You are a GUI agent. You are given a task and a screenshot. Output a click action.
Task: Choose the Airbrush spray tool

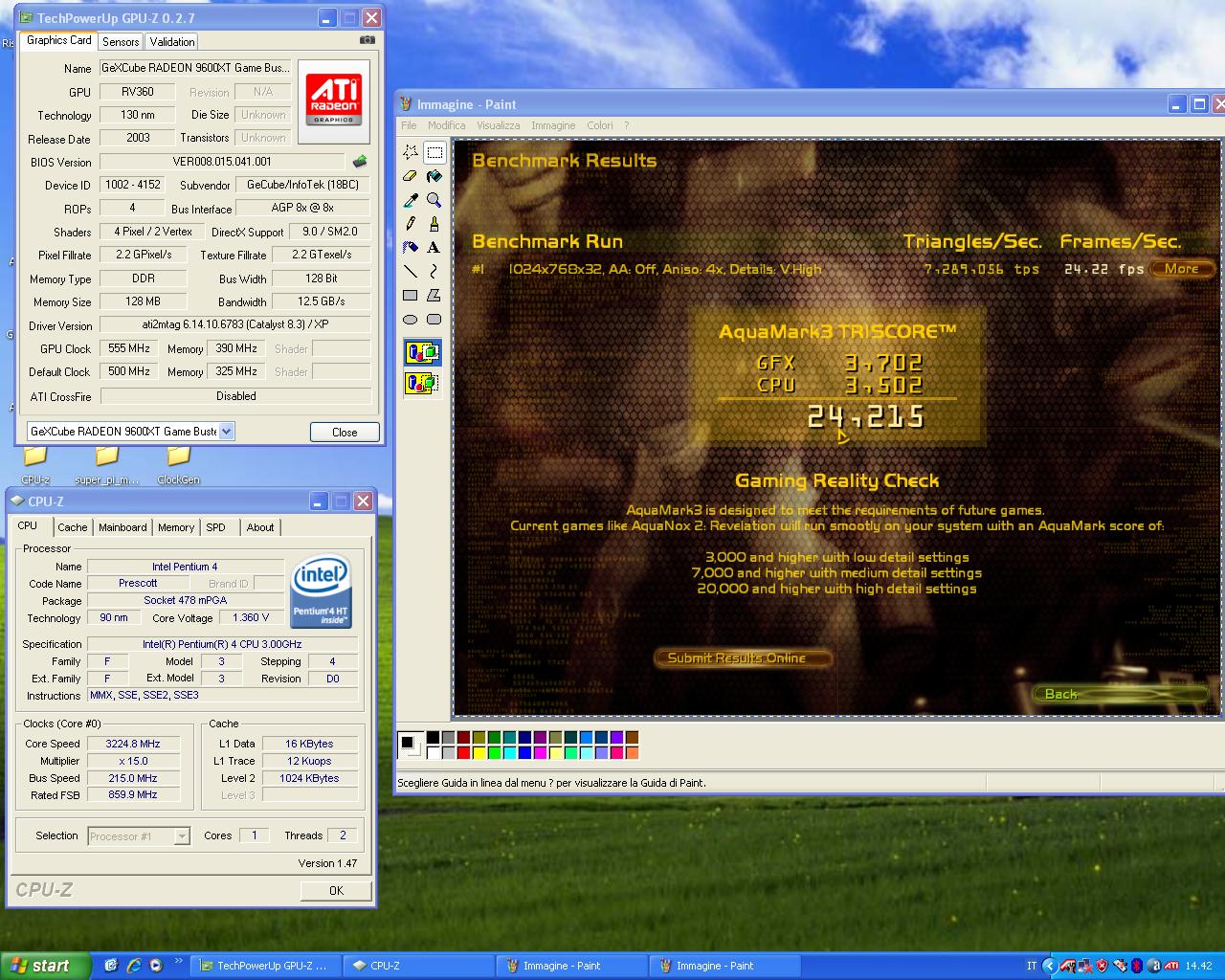(411, 247)
